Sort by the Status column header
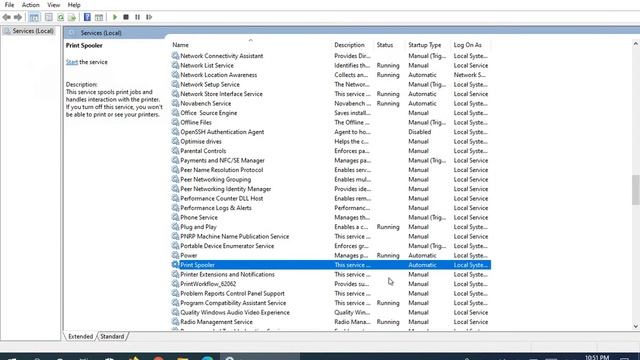The height and width of the screenshot is (360, 640). coord(385,45)
